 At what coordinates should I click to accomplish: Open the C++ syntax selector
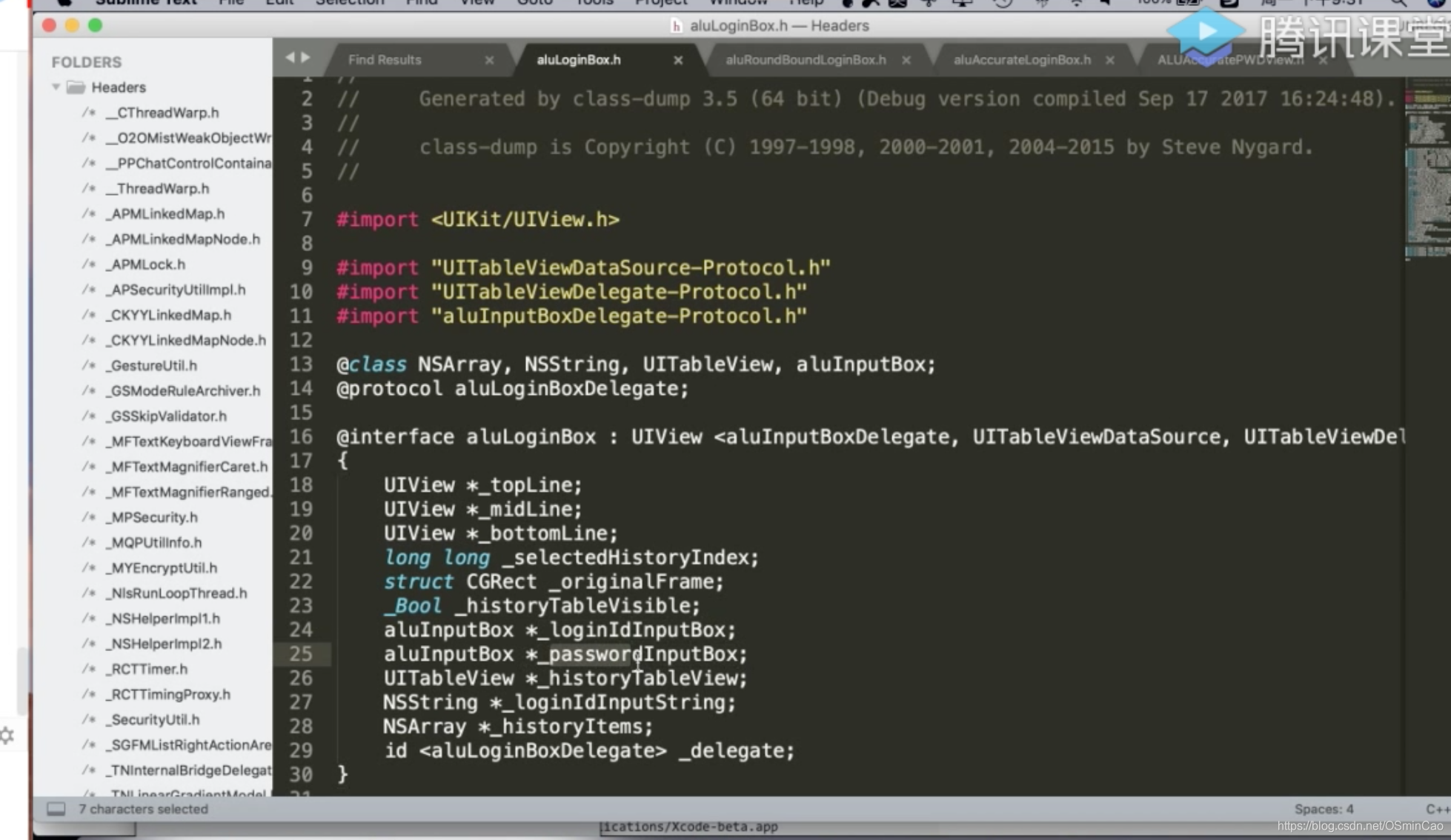[x=1436, y=809]
